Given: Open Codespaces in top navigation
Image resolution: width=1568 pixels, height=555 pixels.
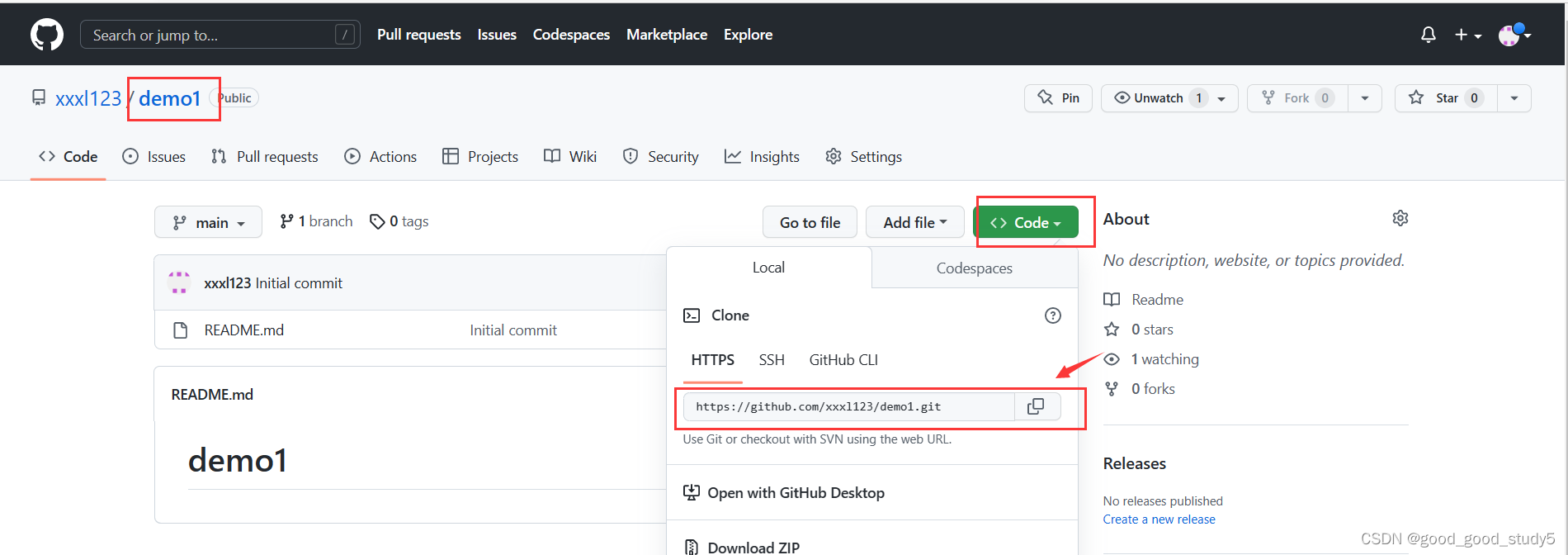Looking at the screenshot, I should [571, 35].
